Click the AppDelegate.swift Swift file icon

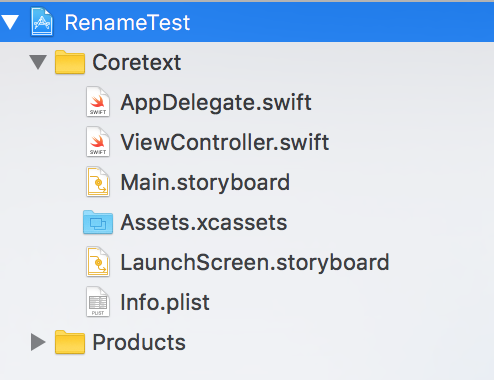[98, 102]
